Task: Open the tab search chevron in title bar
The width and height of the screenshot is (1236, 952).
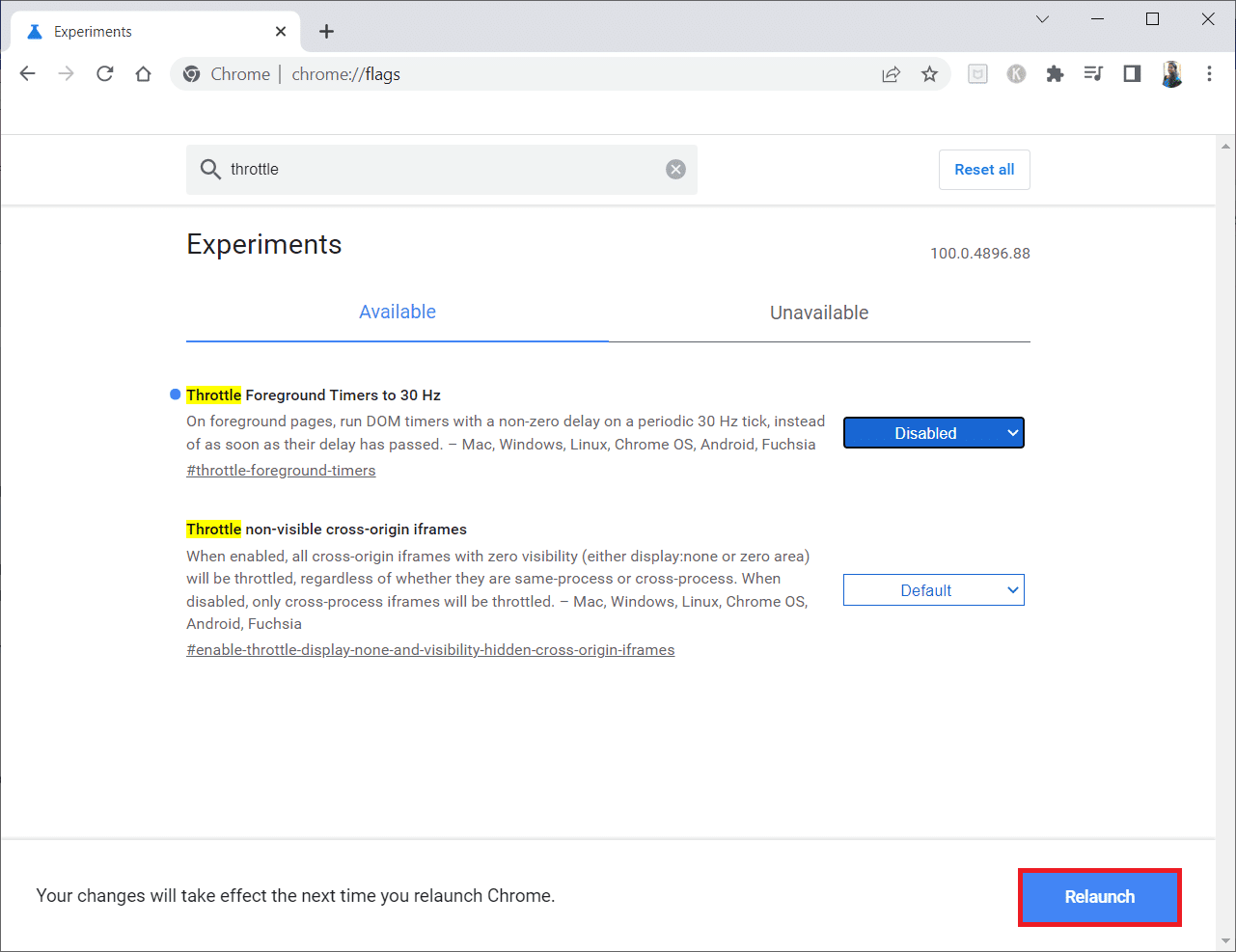Action: [x=1042, y=19]
